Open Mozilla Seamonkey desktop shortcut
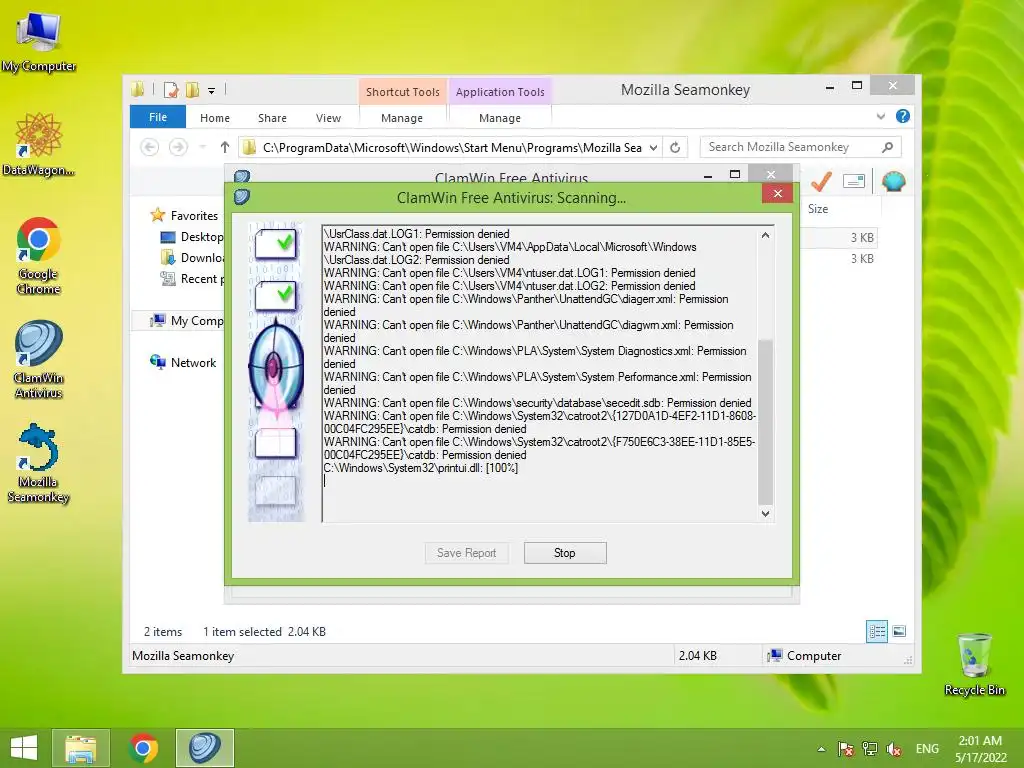Screen dimensions: 1024x768 tap(39, 462)
